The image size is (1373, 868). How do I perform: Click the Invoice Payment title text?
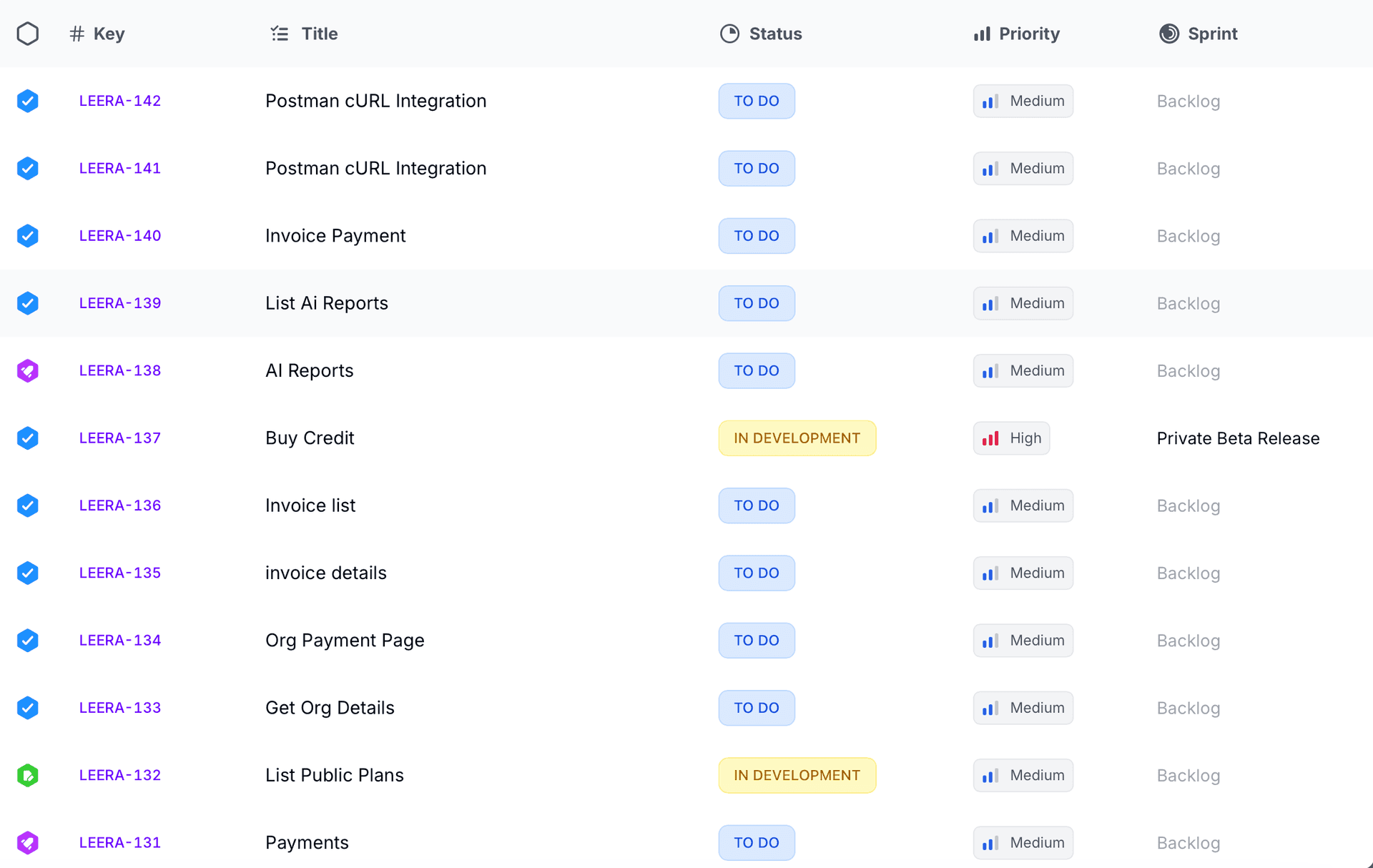tap(335, 235)
